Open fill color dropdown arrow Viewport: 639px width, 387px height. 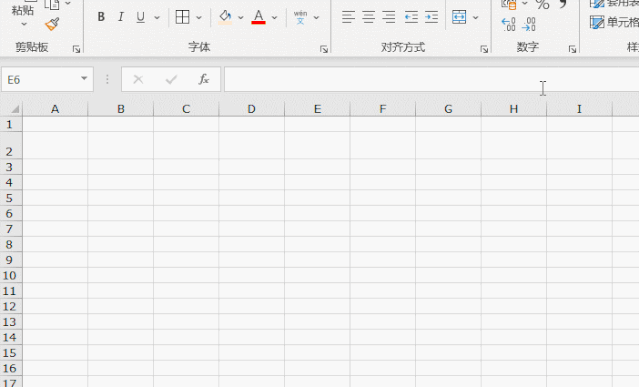(x=240, y=18)
